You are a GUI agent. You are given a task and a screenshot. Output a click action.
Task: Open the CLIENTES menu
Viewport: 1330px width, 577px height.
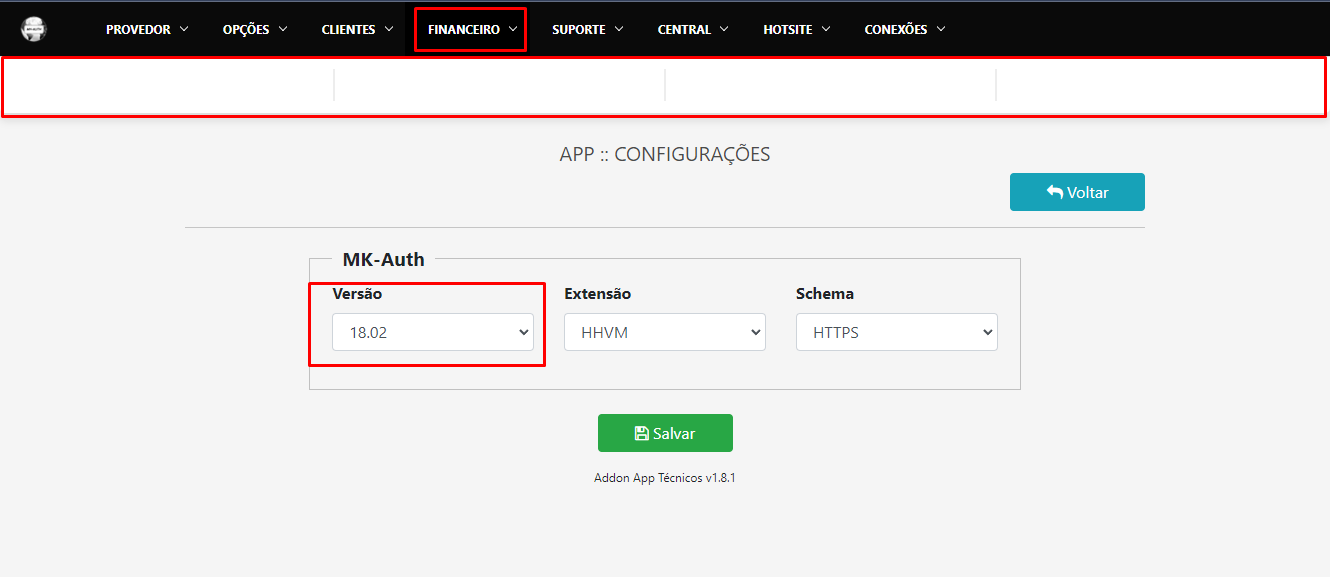348,29
